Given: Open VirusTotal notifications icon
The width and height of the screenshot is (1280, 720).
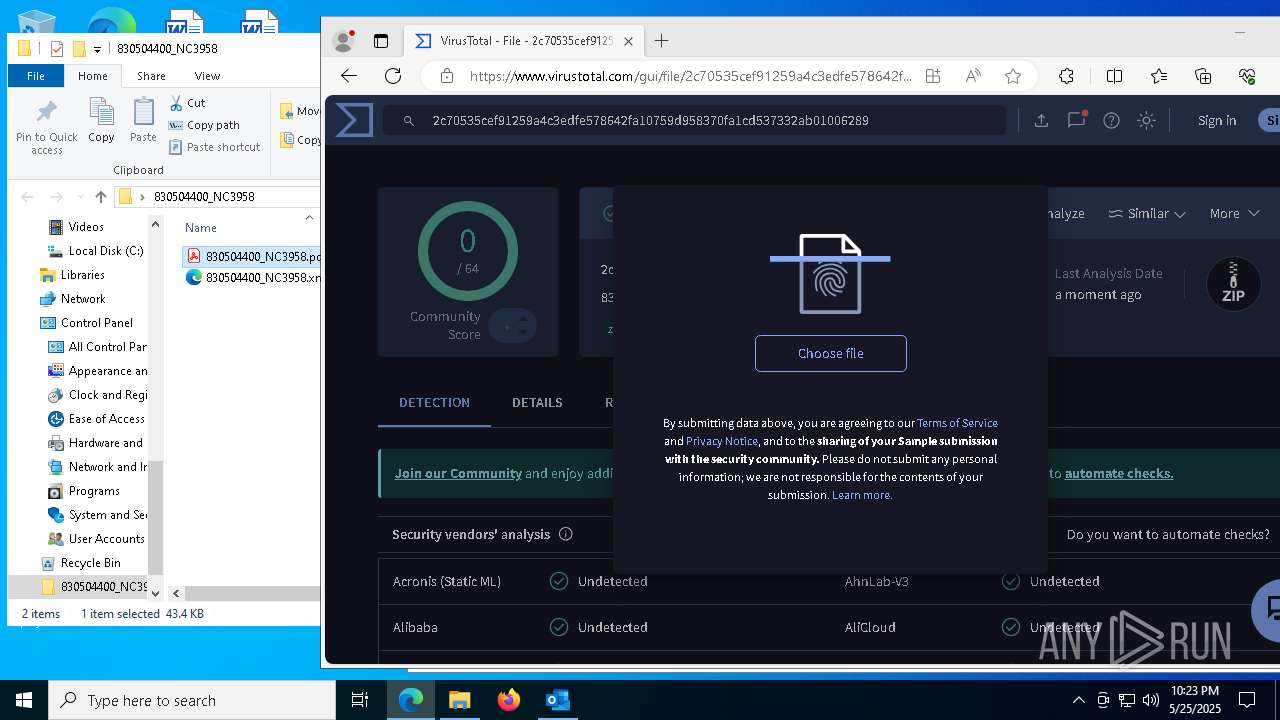Looking at the screenshot, I should pyautogui.click(x=1076, y=120).
